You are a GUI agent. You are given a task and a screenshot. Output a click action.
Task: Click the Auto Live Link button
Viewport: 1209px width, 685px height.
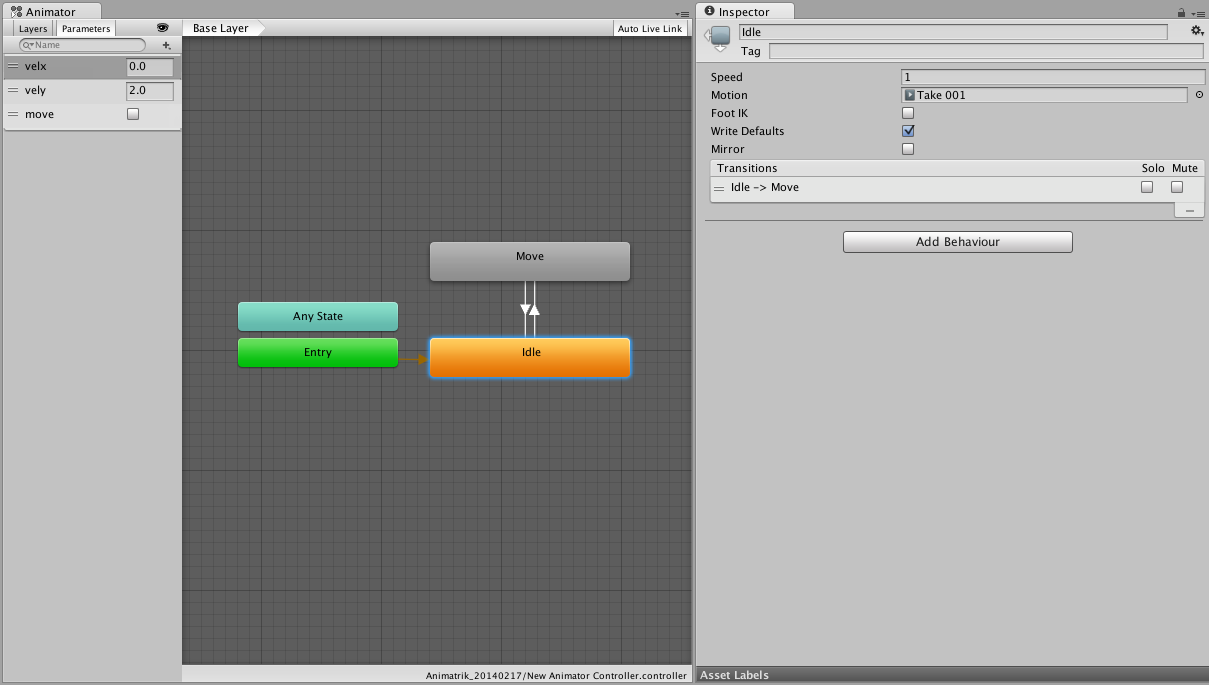pos(650,28)
